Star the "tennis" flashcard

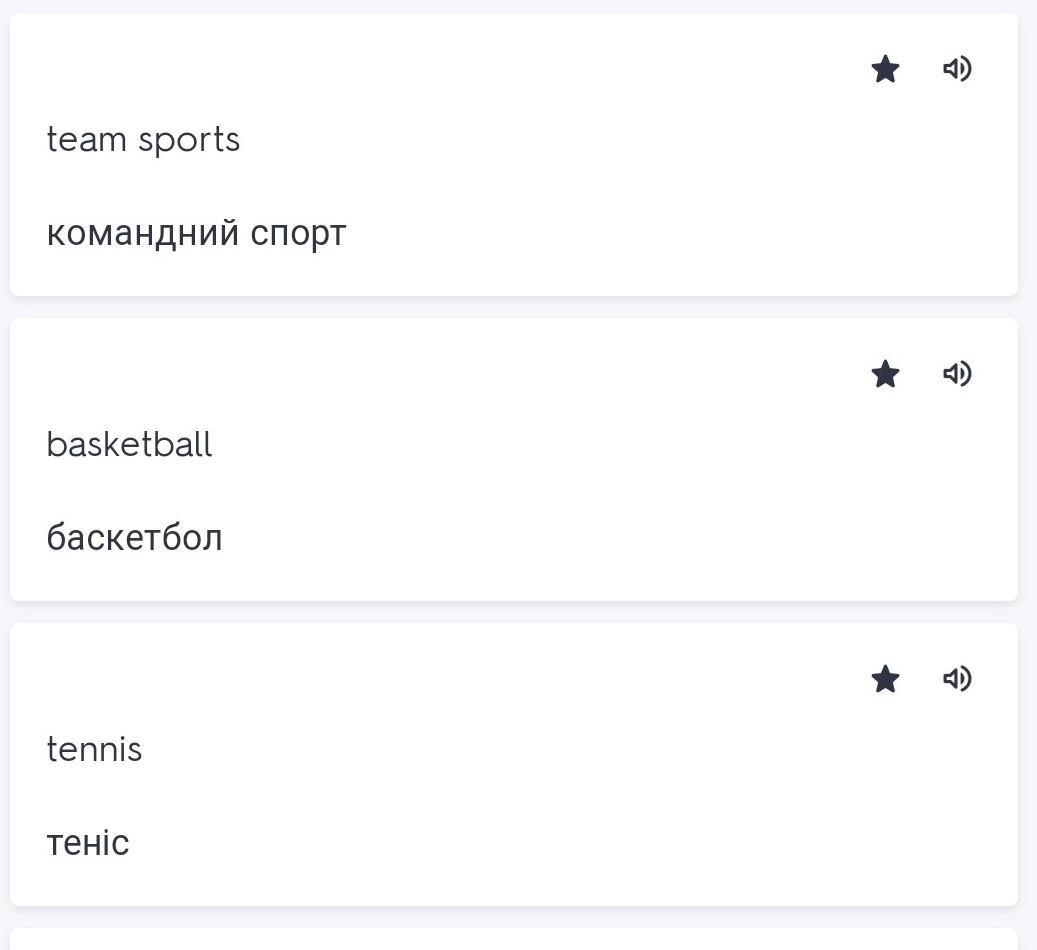(885, 680)
